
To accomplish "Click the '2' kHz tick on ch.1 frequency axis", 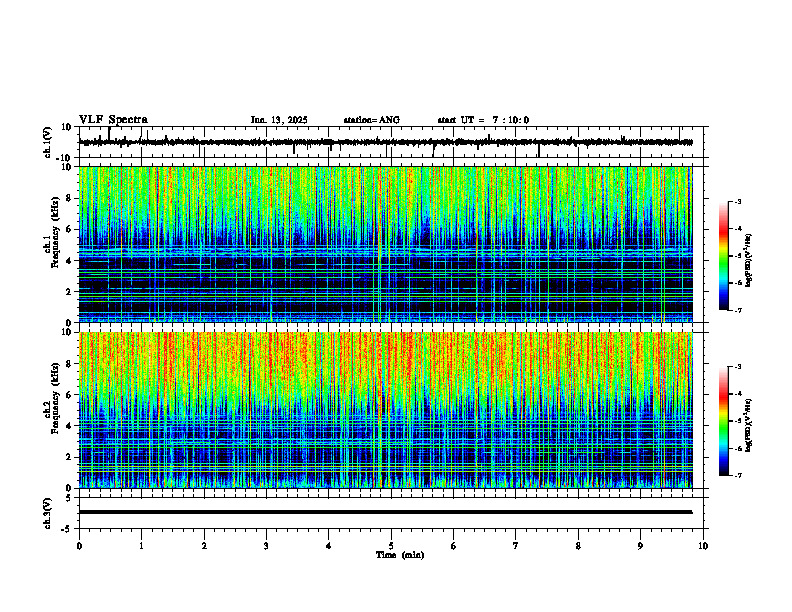I will [70, 292].
